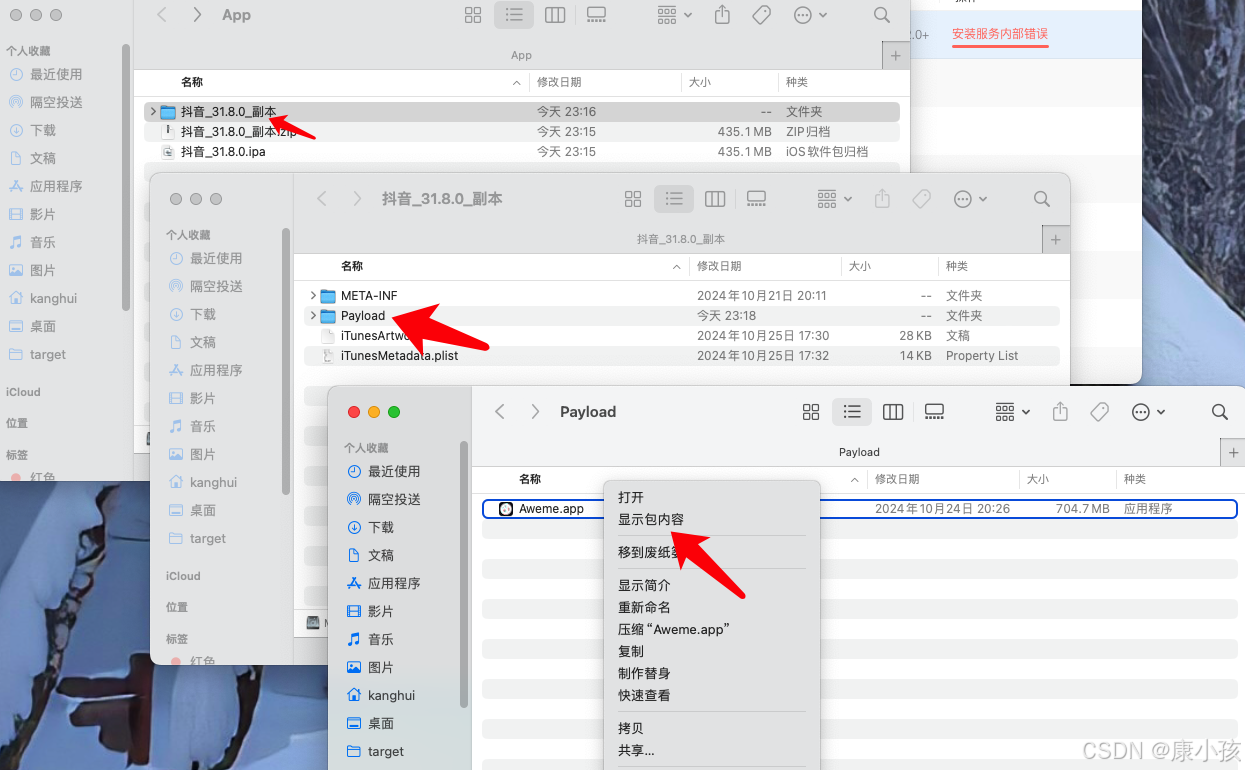Viewport: 1245px width, 770px height.
Task: Click share icon in Payload window
Action: click(x=1061, y=412)
